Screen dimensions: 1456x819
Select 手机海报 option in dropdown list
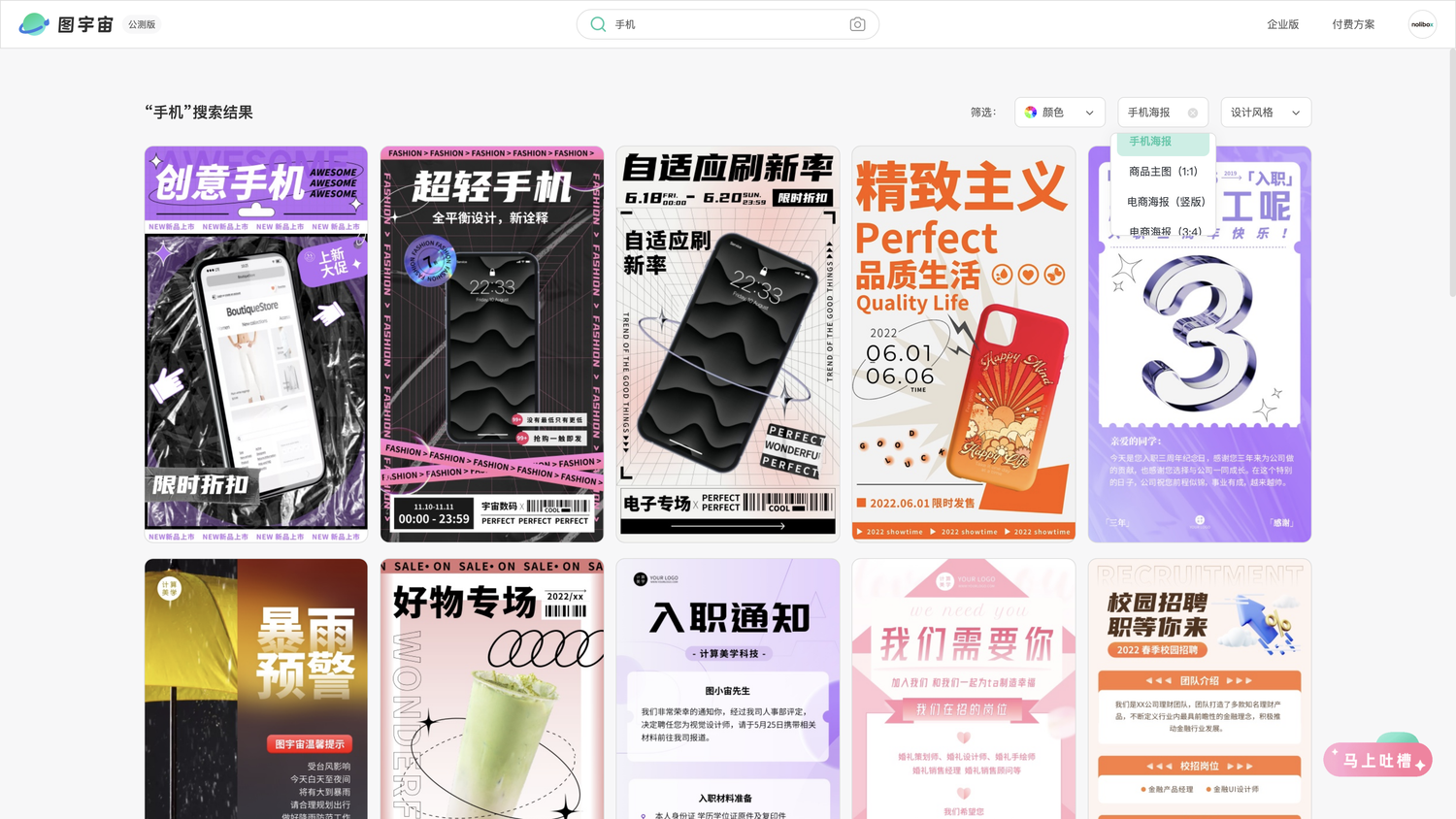click(1163, 143)
